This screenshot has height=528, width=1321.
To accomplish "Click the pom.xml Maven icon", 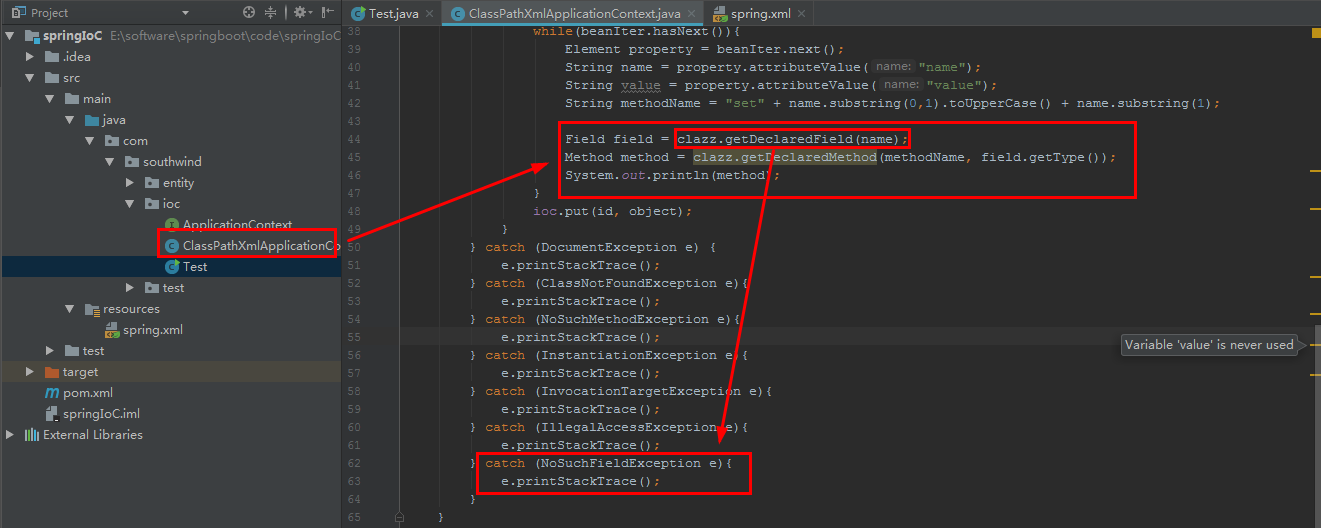I will click(52, 393).
